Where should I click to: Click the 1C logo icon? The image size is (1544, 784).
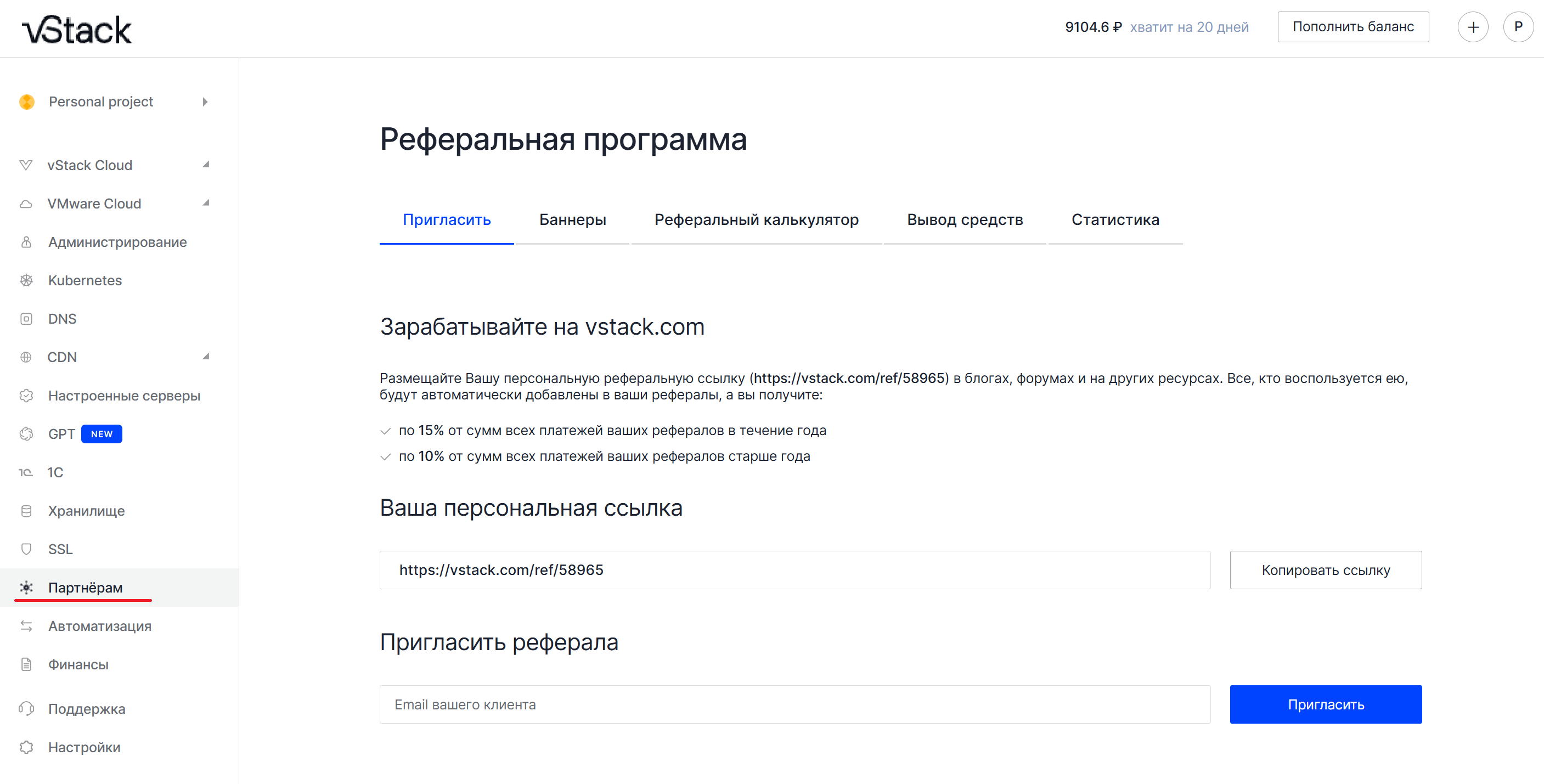[x=26, y=472]
